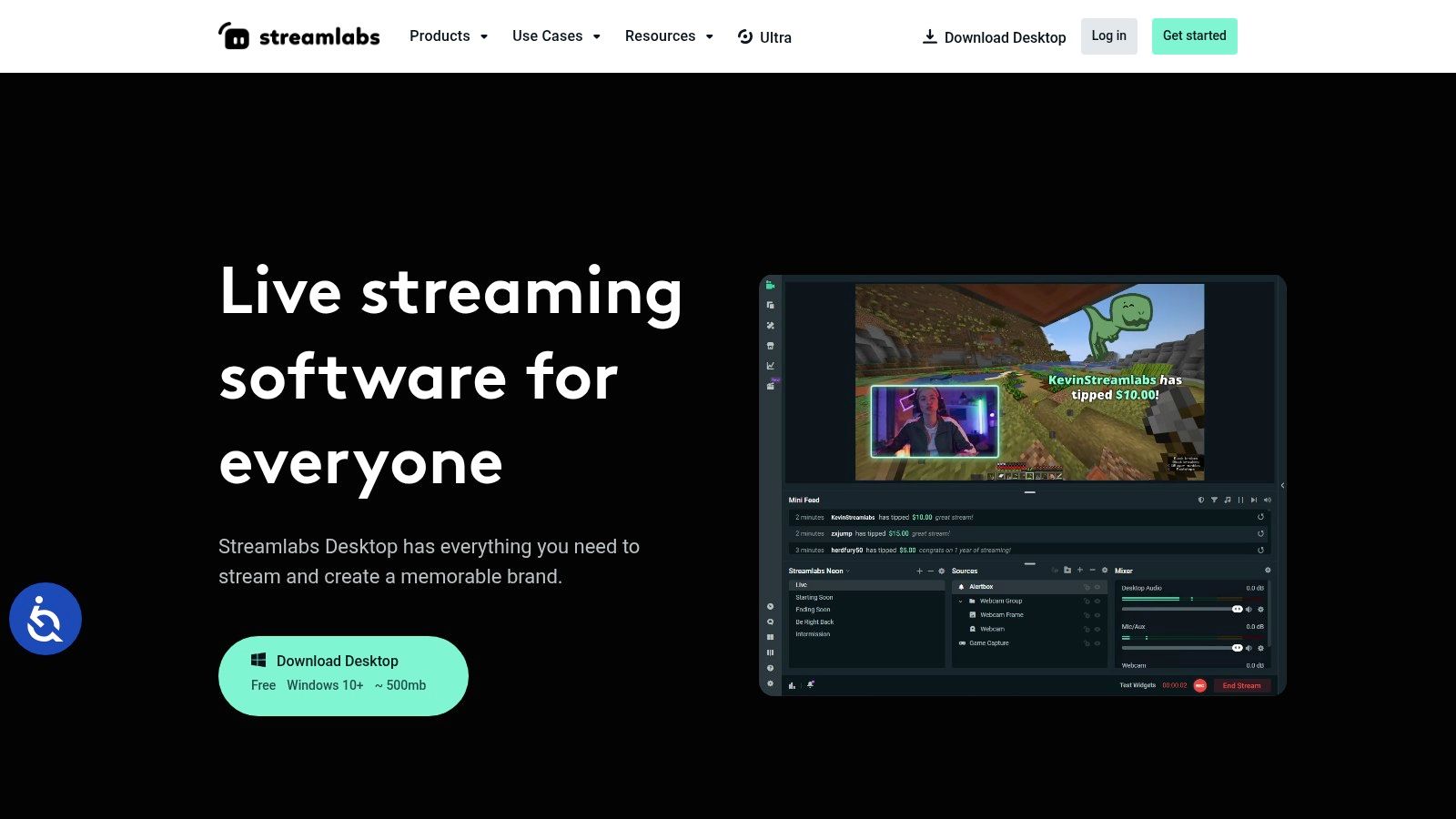1456x819 pixels.
Task: Click the green Download Desktop button for Windows
Action: pos(343,676)
